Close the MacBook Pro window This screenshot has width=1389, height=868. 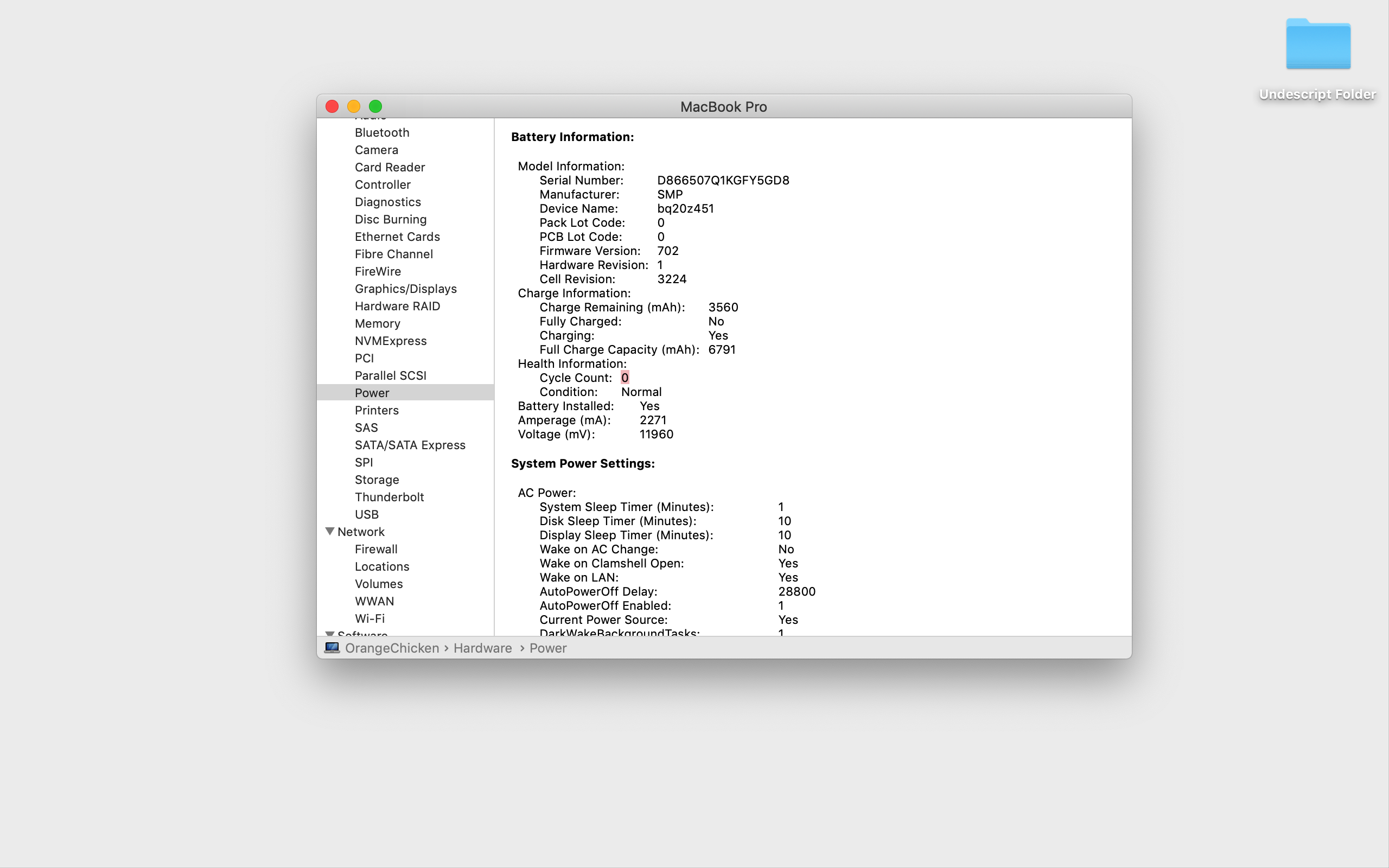click(332, 107)
